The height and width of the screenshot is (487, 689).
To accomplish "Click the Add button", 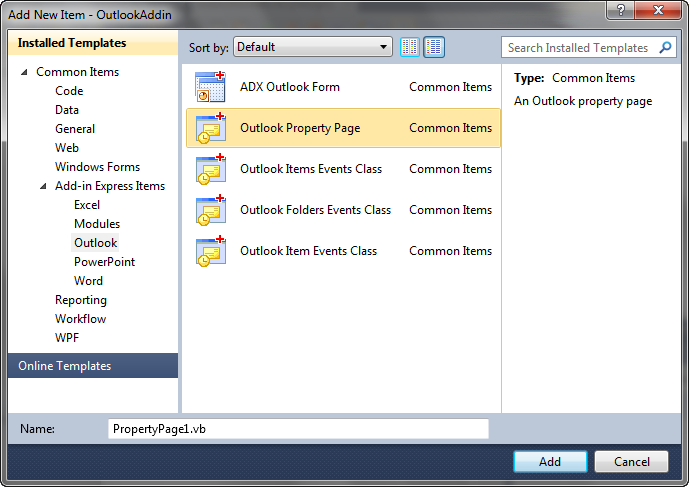I will [x=550, y=462].
